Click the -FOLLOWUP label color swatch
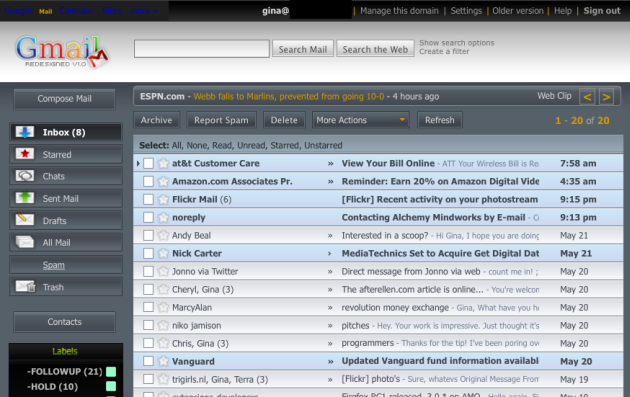Screen dimensions: 630x397 (x=111, y=372)
